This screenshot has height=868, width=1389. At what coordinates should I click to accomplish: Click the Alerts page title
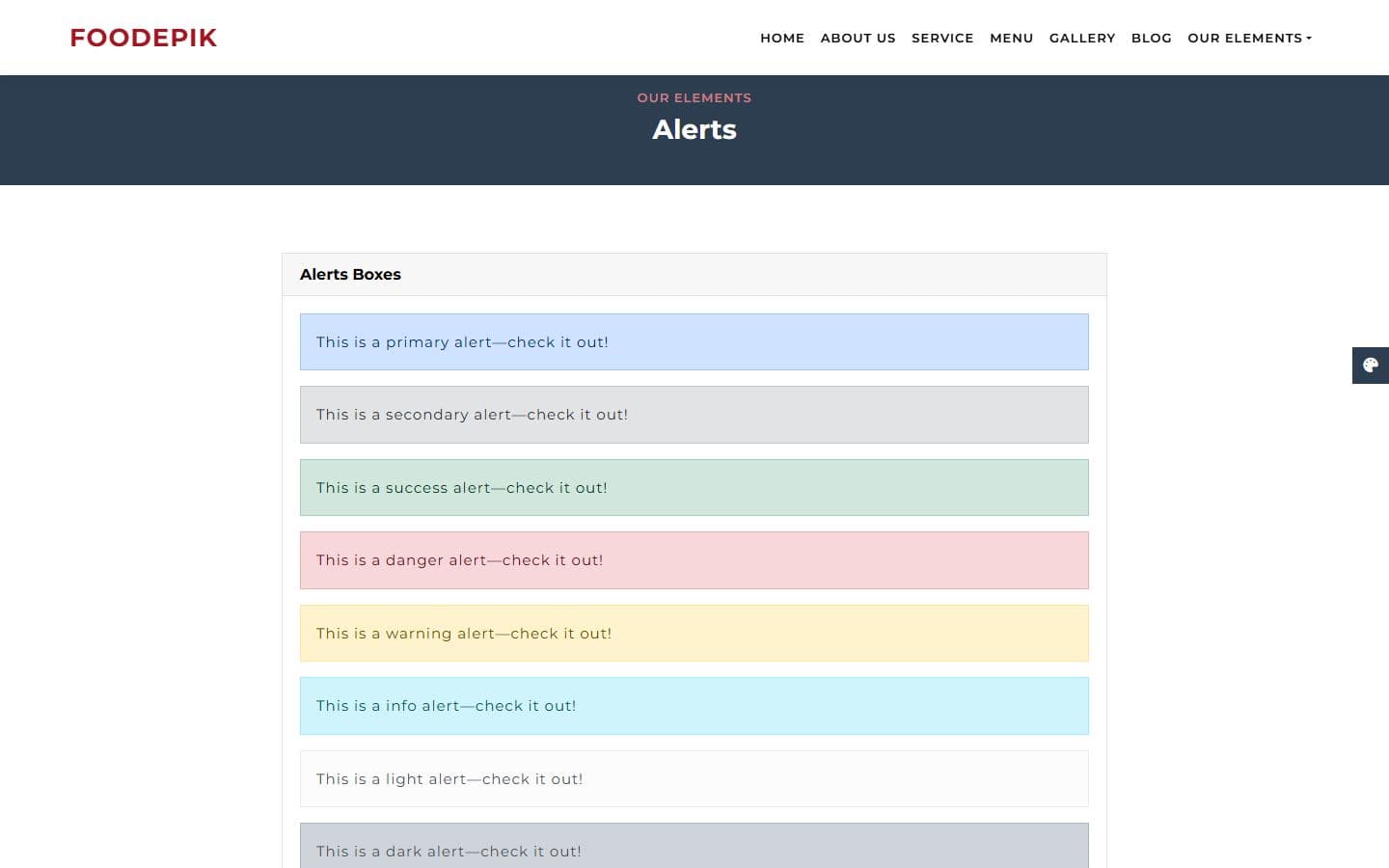tap(694, 129)
